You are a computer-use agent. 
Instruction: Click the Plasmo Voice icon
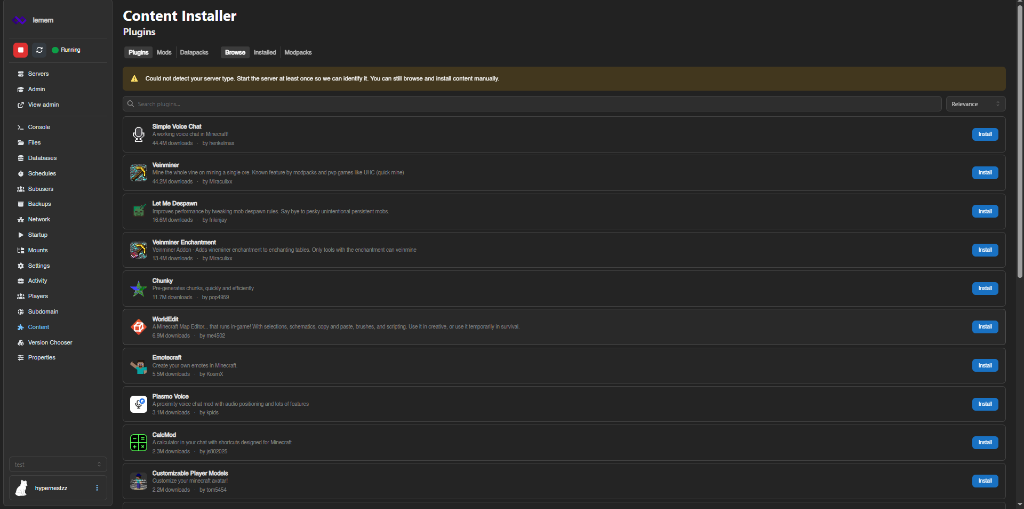138,404
